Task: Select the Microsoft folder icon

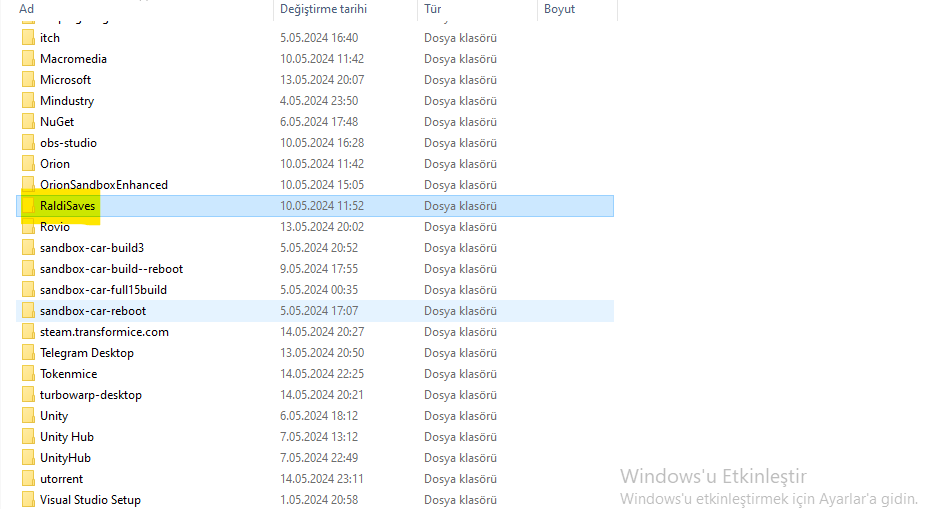Action: click(x=28, y=80)
